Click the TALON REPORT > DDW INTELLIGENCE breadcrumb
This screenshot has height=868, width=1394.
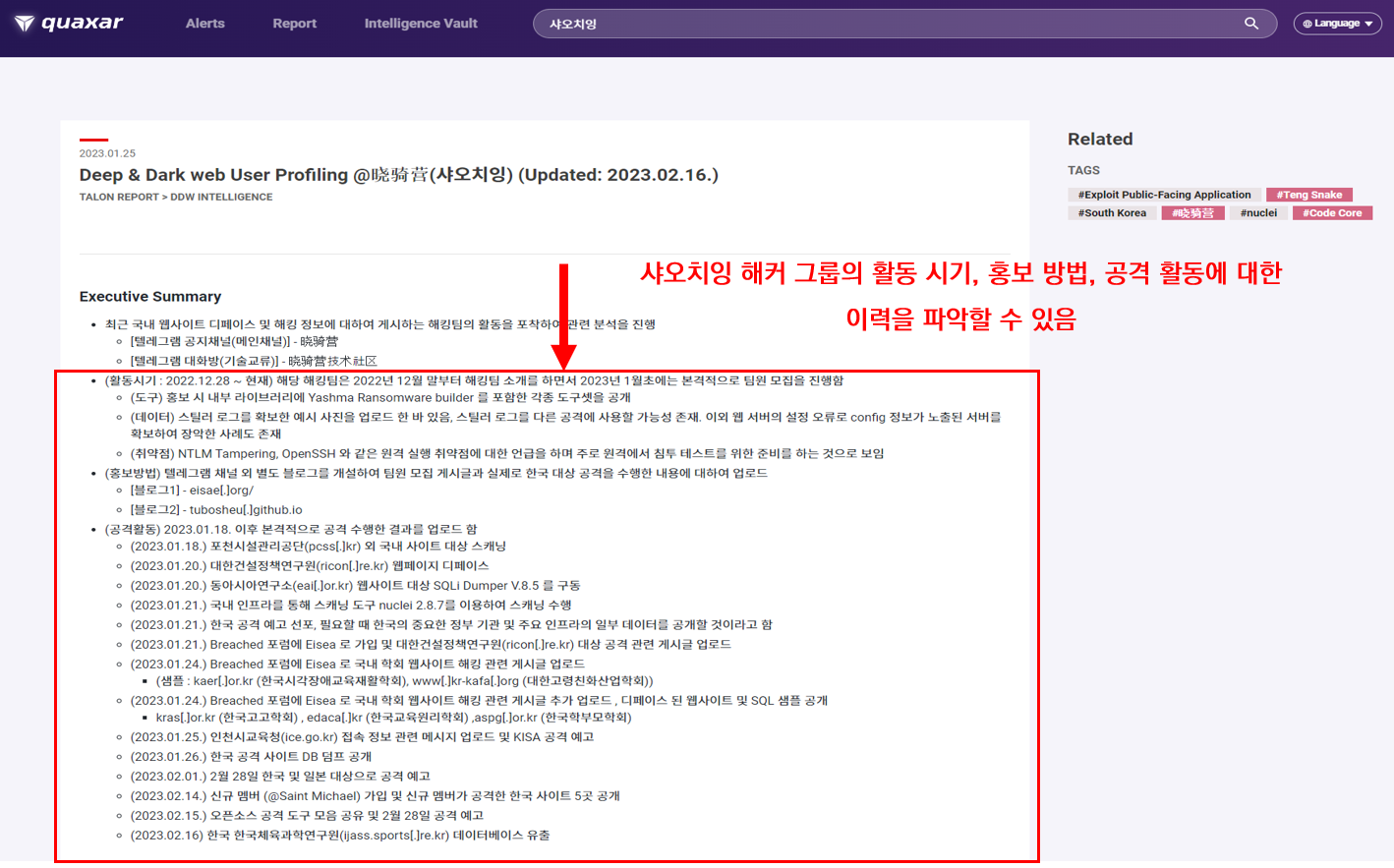(176, 197)
